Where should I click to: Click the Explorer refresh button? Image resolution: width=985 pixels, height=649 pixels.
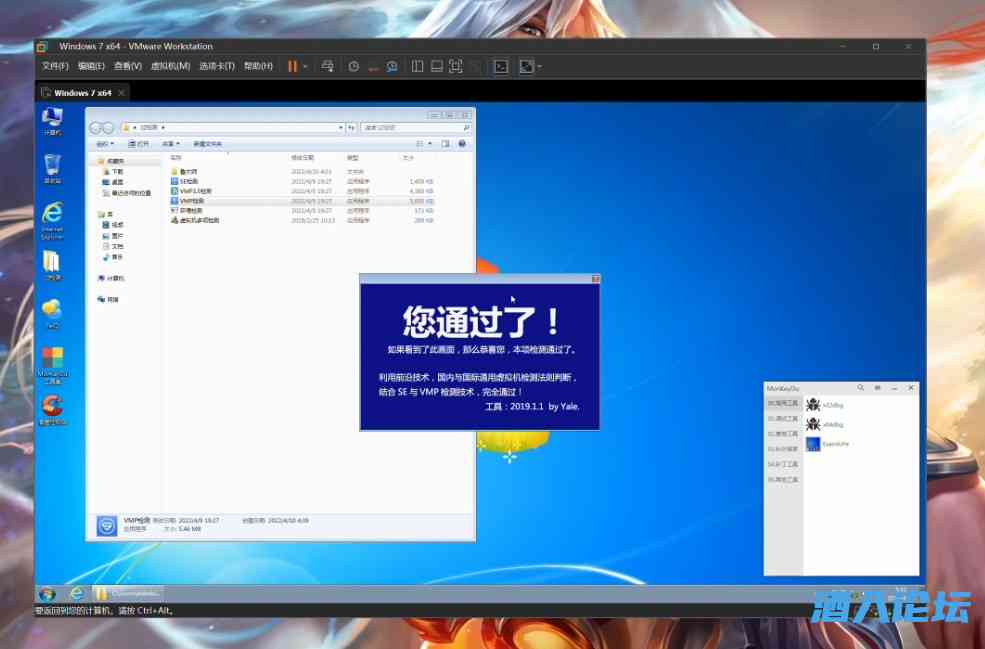point(352,128)
